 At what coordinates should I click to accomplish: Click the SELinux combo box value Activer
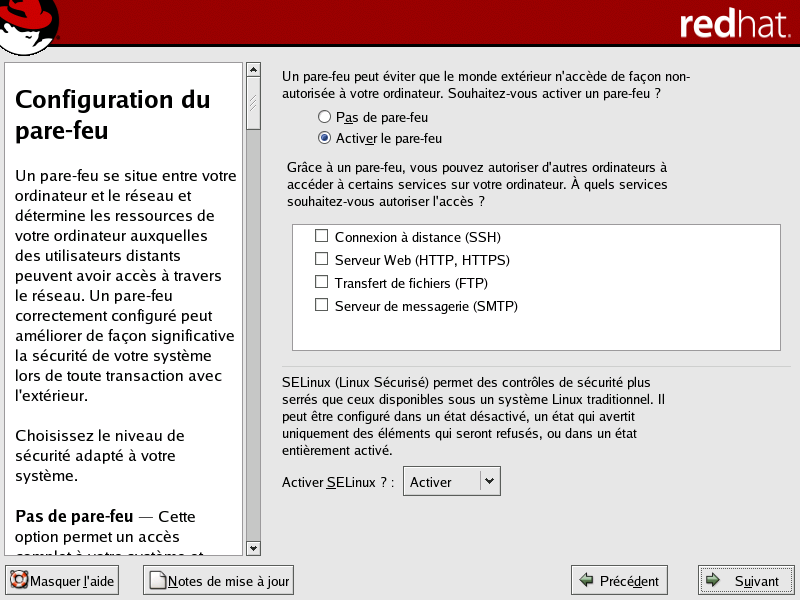coord(440,482)
